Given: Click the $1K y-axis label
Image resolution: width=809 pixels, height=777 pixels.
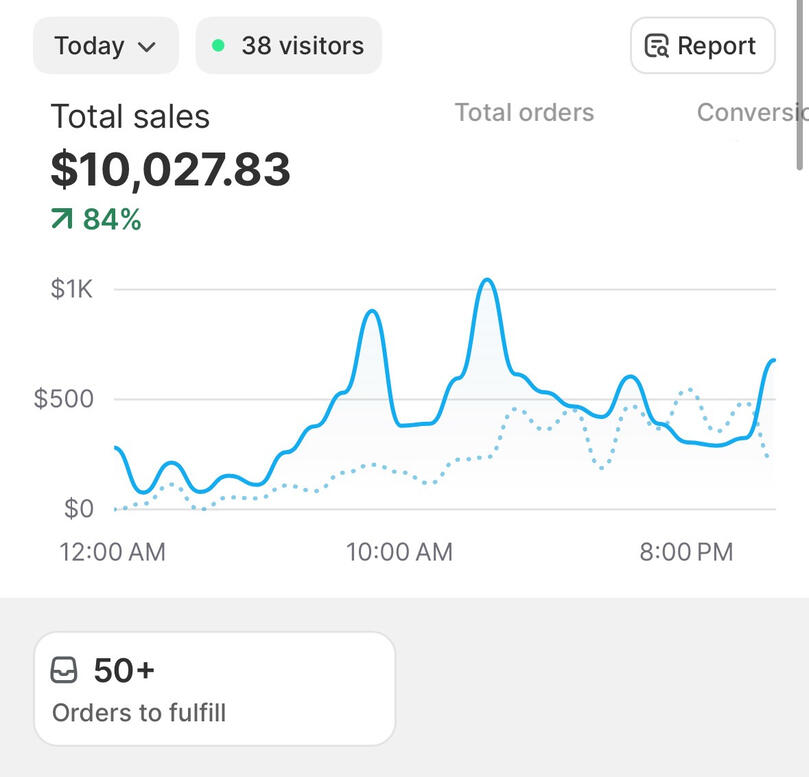Looking at the screenshot, I should pos(72,290).
